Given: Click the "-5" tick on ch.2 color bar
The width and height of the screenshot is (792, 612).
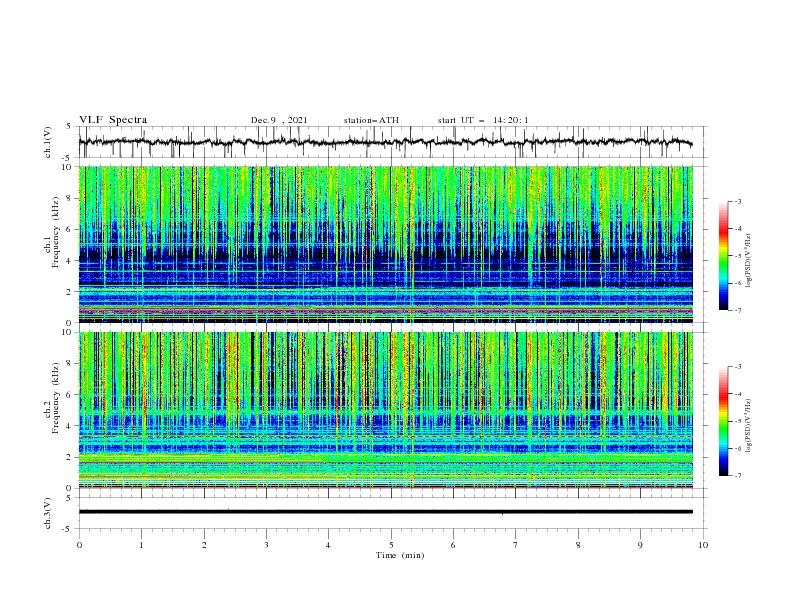Looking at the screenshot, I should click(x=737, y=421).
